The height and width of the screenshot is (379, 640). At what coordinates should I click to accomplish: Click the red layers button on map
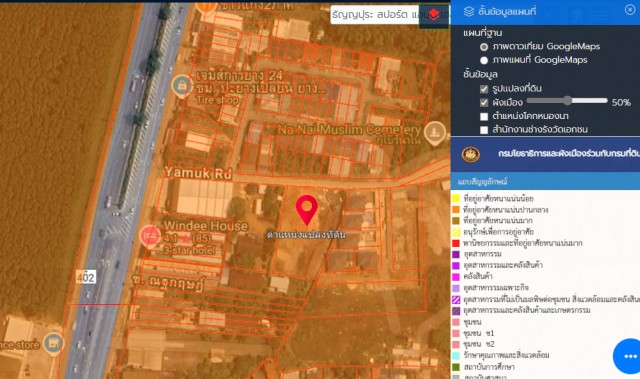coord(433,16)
